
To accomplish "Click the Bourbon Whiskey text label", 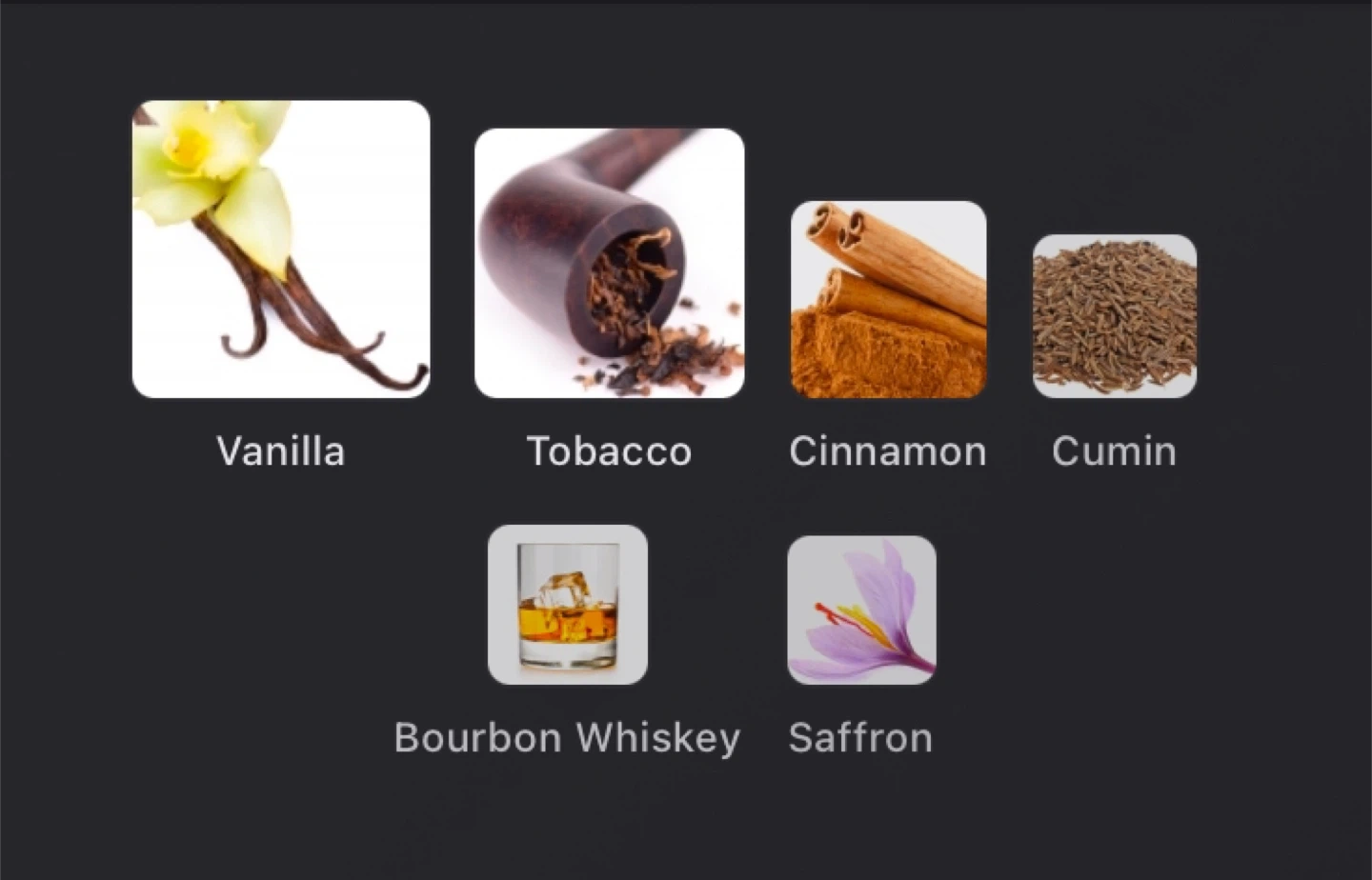I will (x=568, y=738).
